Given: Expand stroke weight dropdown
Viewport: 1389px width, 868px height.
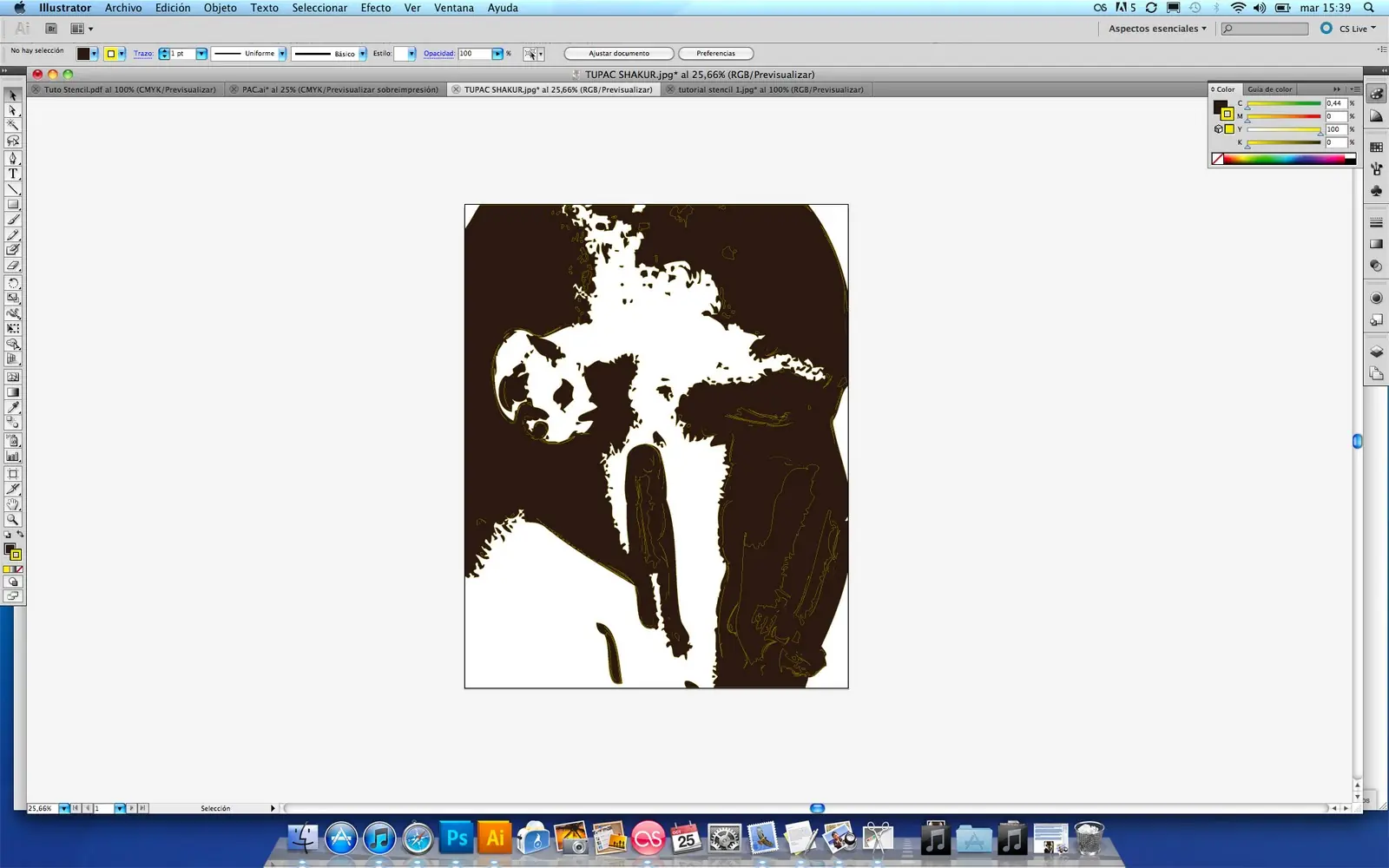Looking at the screenshot, I should click(201, 54).
